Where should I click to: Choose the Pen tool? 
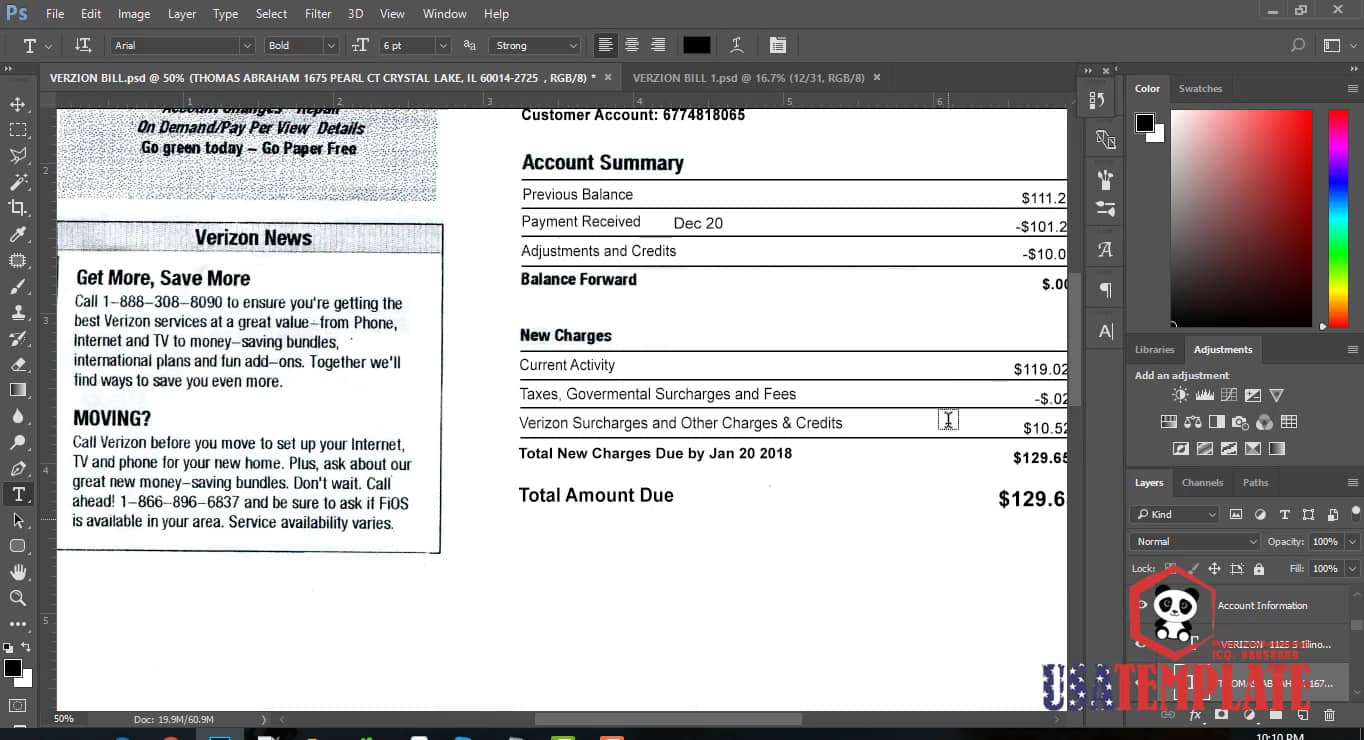tap(18, 468)
